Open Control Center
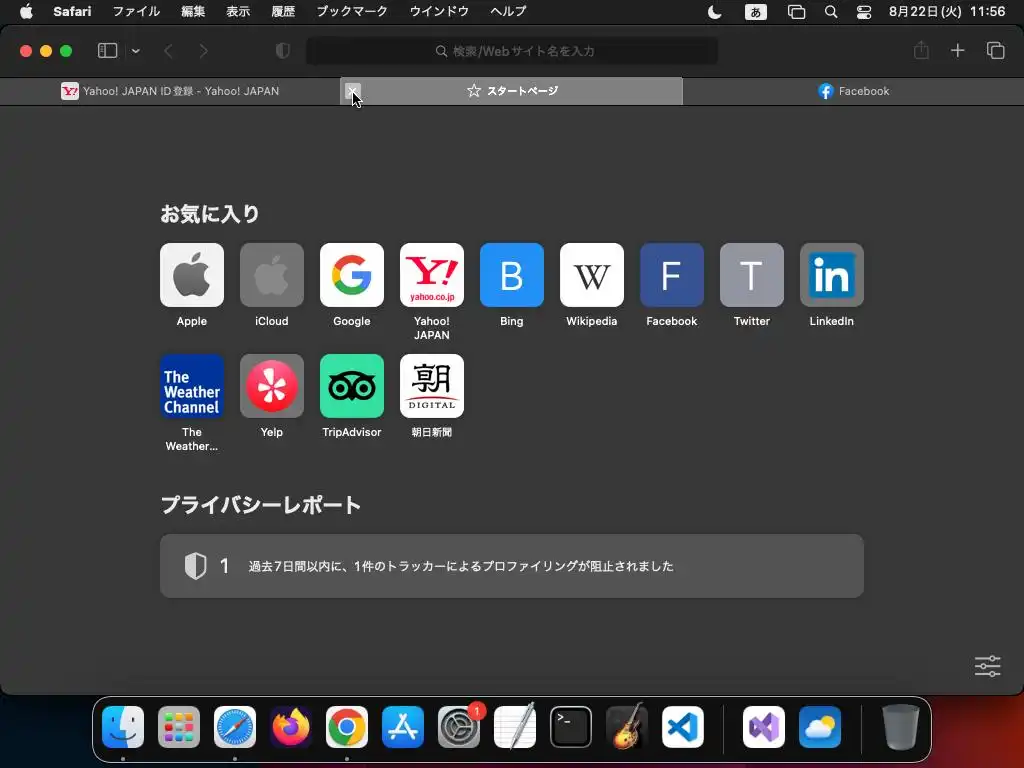 [x=863, y=12]
